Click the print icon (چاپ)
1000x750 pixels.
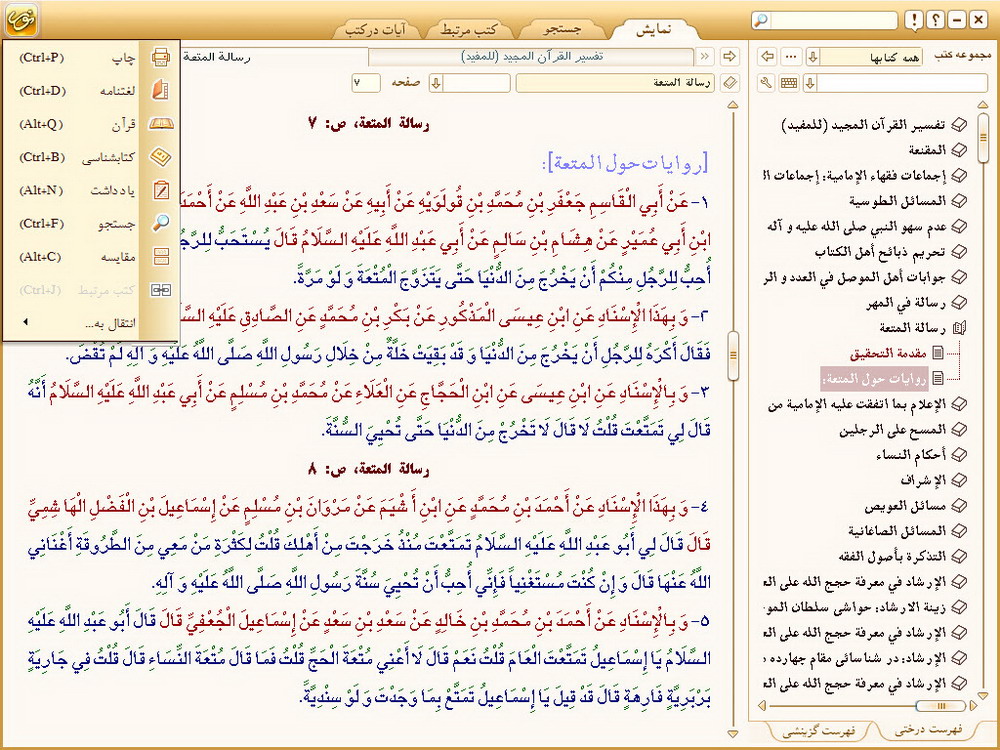[160, 57]
